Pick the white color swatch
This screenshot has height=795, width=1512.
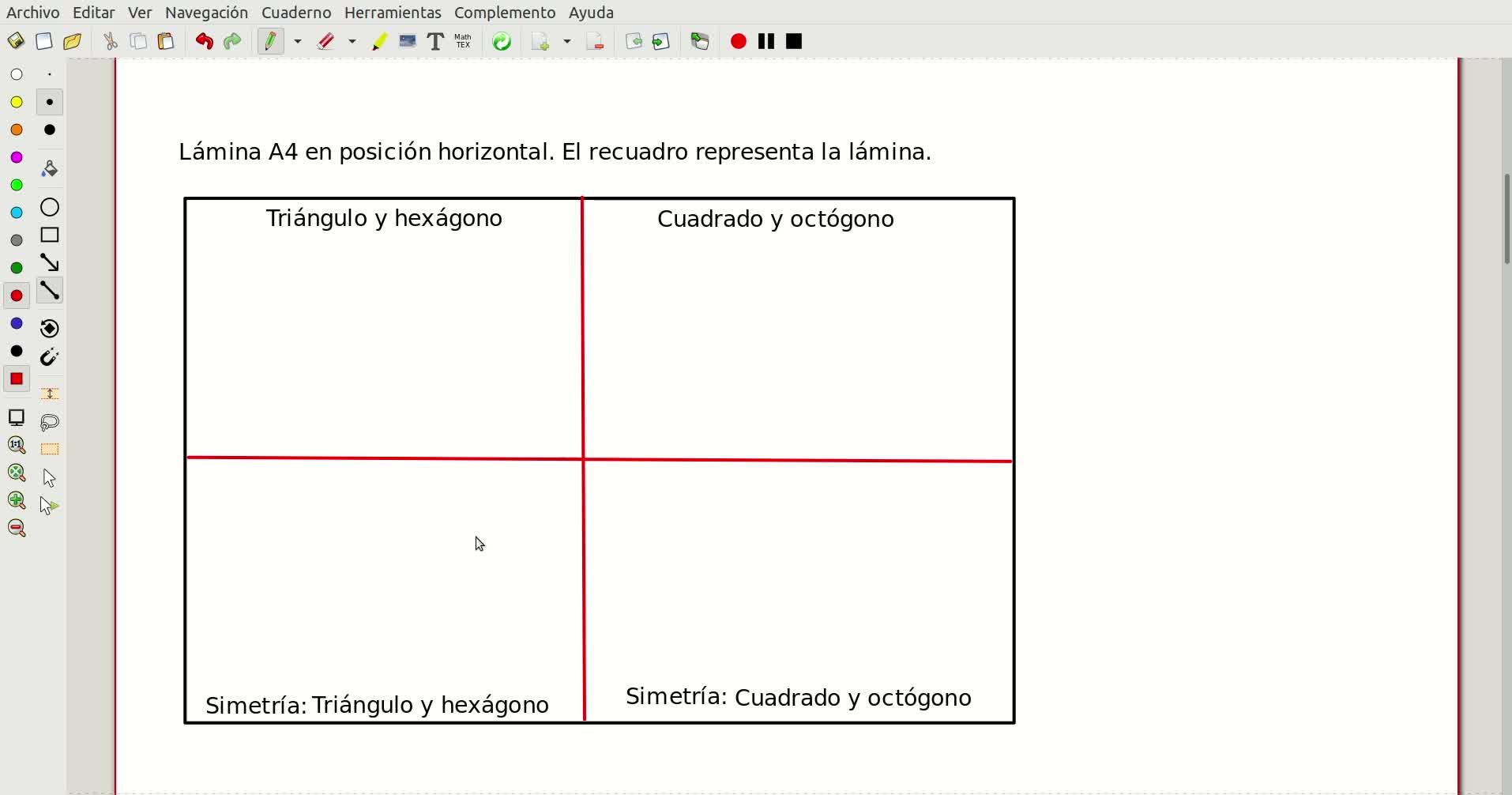pyautogui.click(x=17, y=74)
